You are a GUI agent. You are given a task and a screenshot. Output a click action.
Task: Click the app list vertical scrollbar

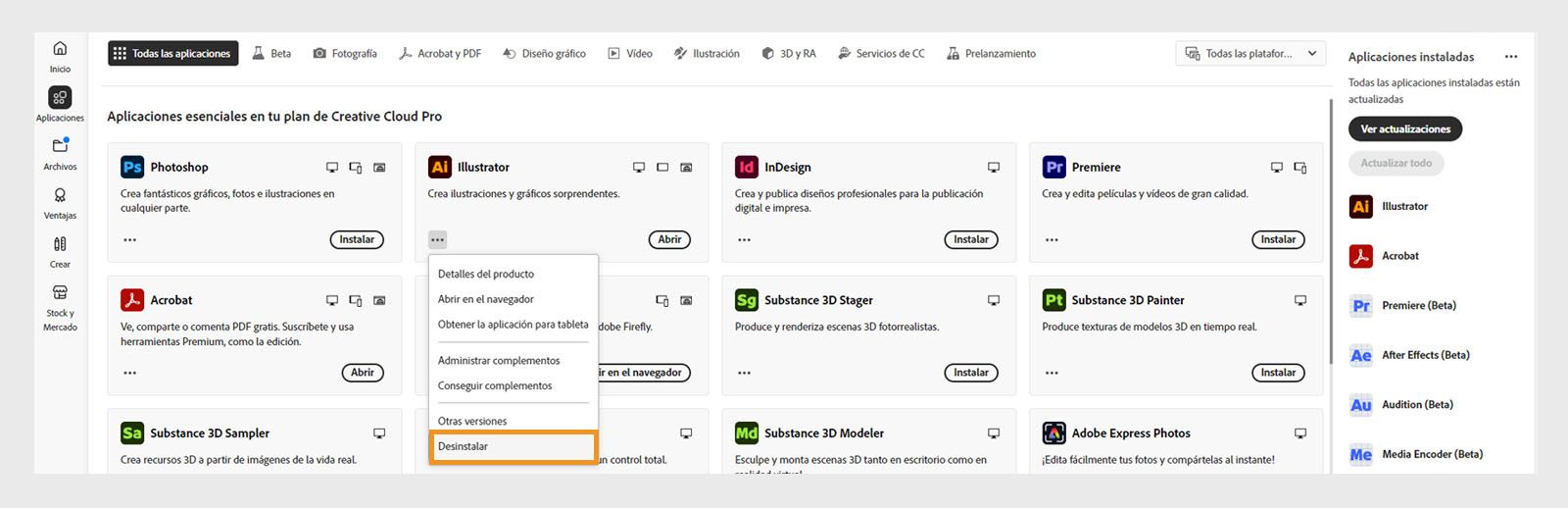pos(1331,230)
